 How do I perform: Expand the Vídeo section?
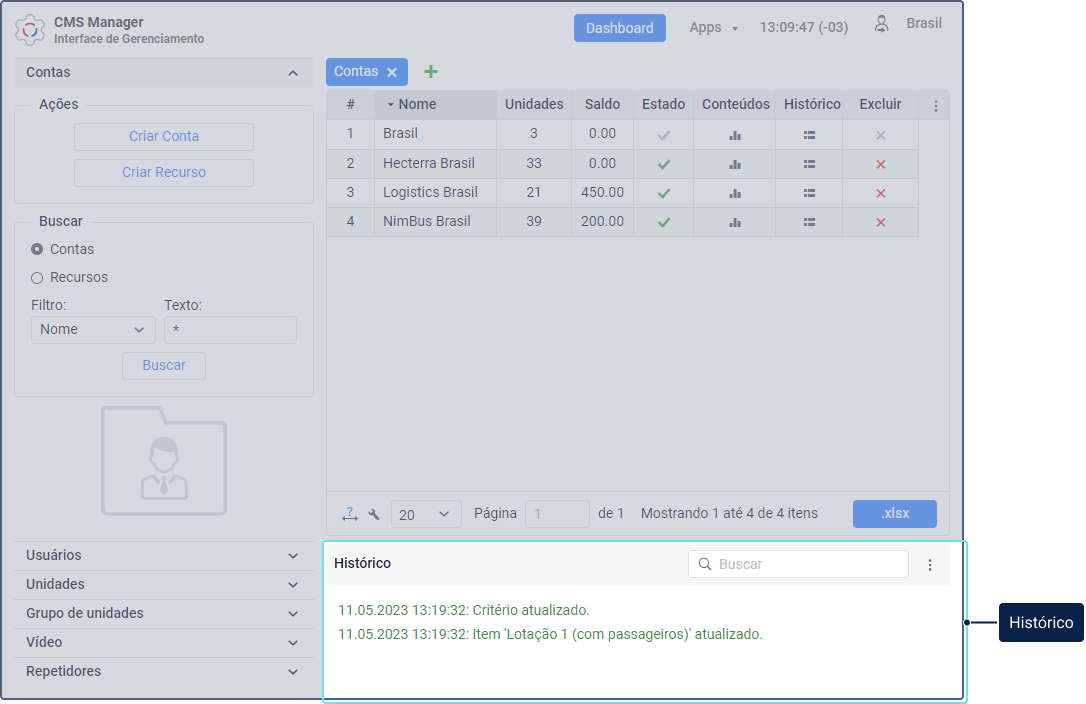click(x=163, y=643)
